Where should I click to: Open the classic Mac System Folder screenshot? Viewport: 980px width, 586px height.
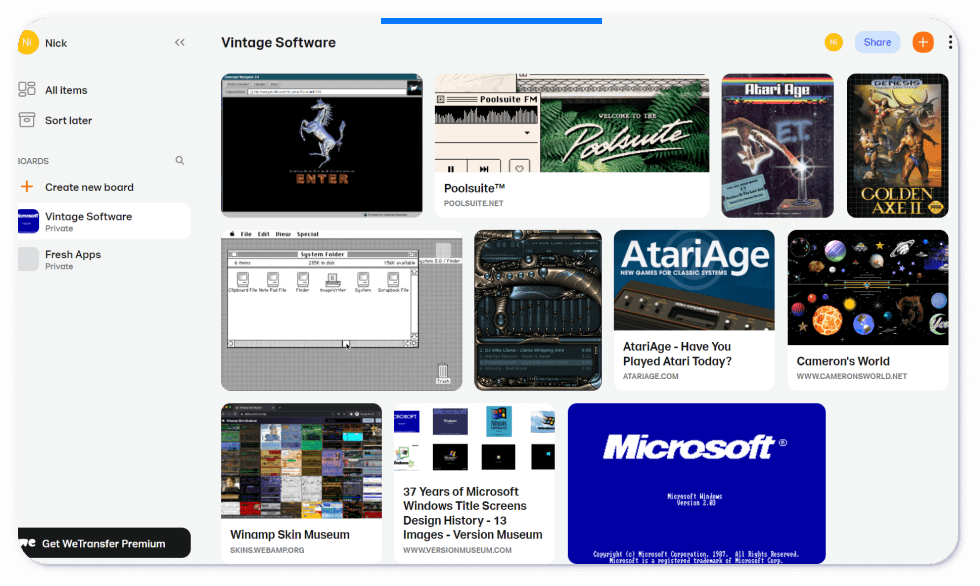[342, 310]
